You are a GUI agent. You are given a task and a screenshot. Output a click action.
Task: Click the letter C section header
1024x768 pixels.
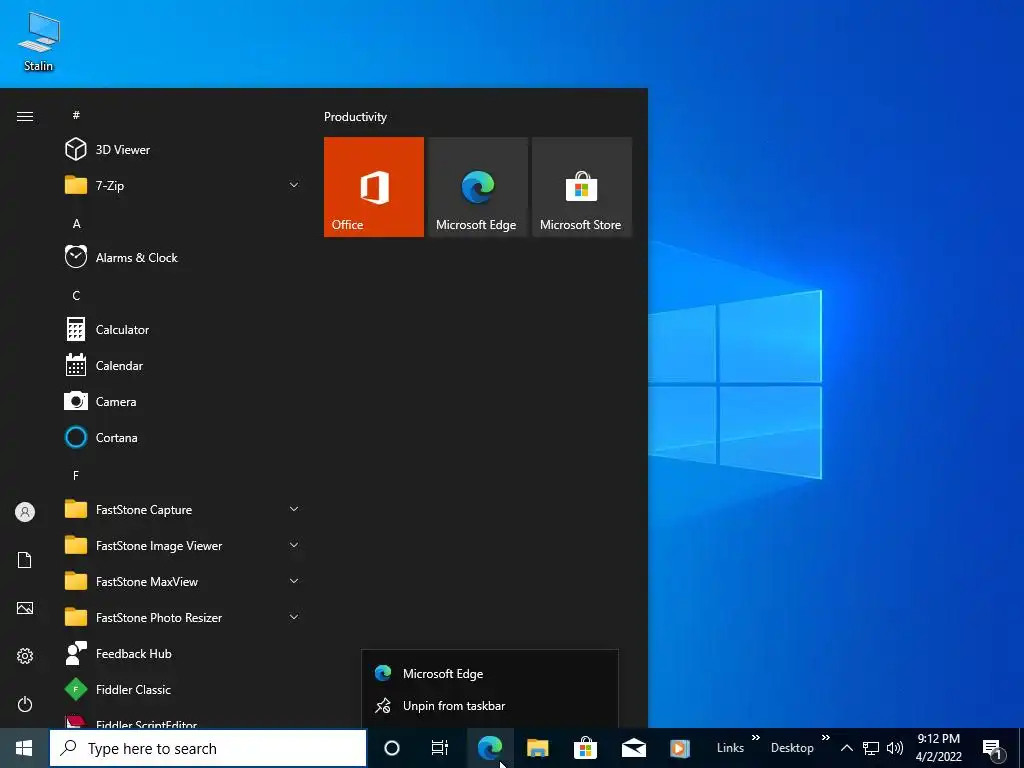(76, 296)
